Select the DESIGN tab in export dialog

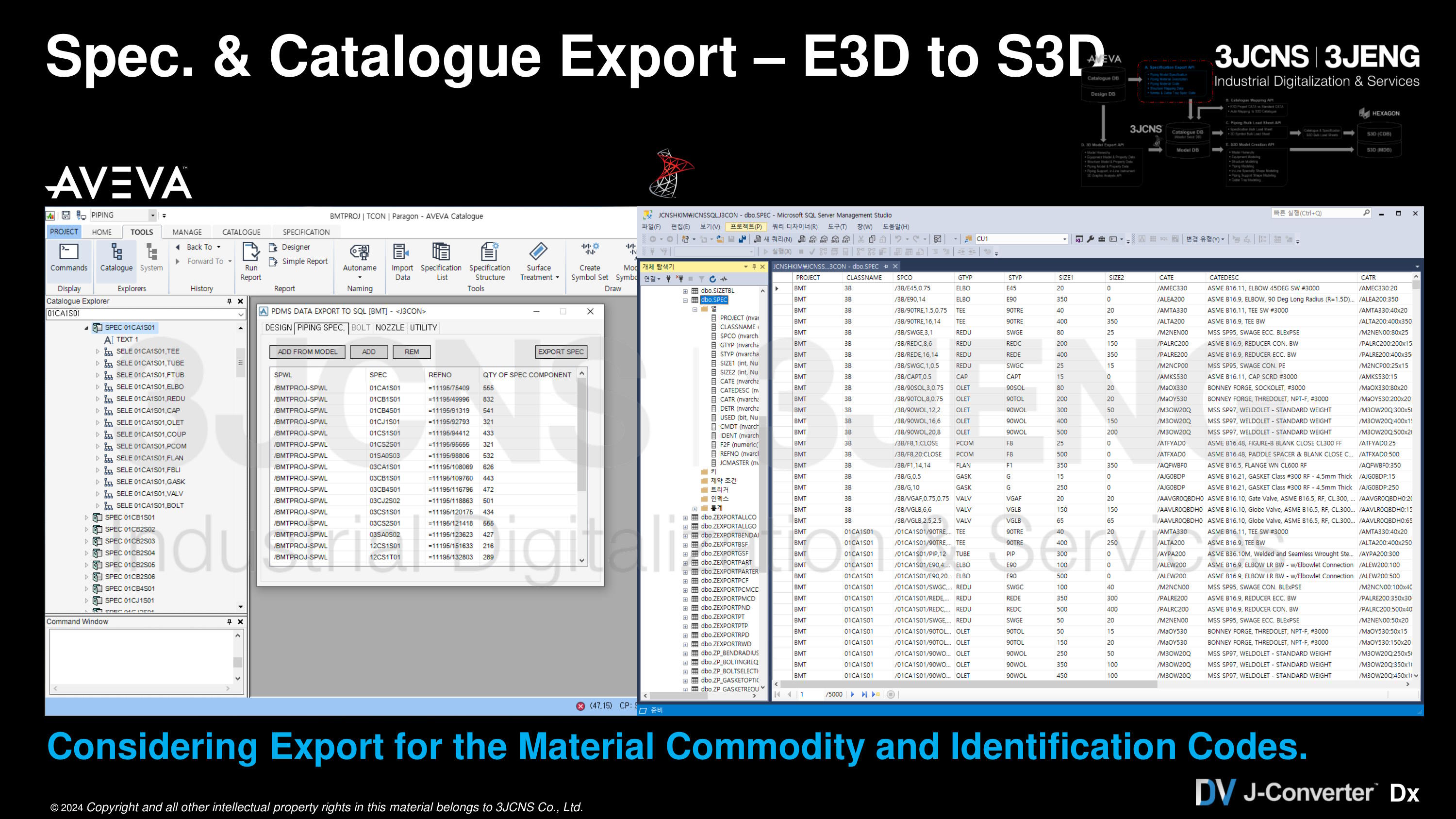(x=278, y=328)
